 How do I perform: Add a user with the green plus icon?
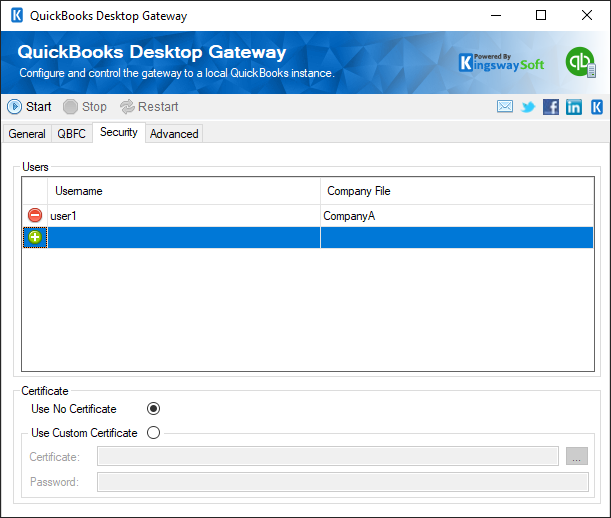tap(35, 237)
